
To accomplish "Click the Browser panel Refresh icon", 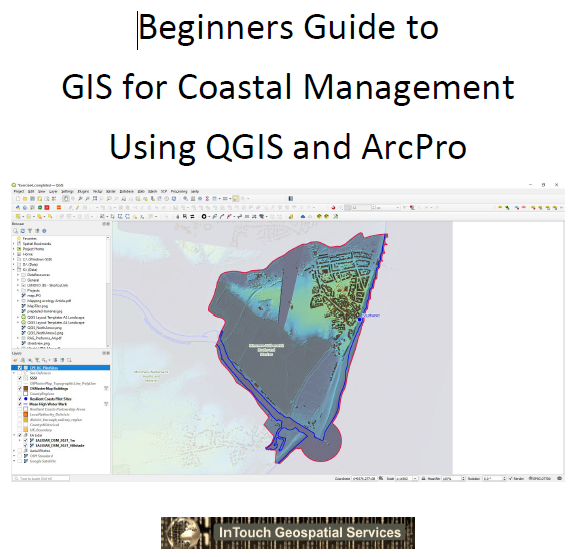I will (23, 231).
